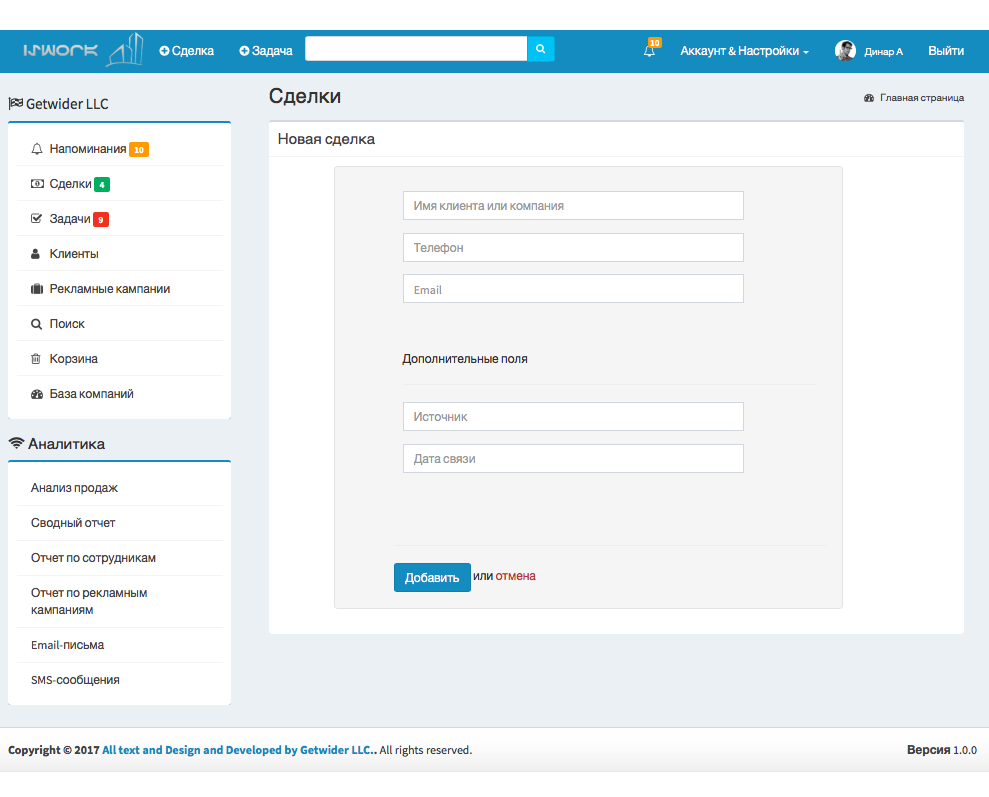Open the Задачи sidebar item
Image resolution: width=989 pixels, height=797 pixels.
pyautogui.click(x=70, y=219)
